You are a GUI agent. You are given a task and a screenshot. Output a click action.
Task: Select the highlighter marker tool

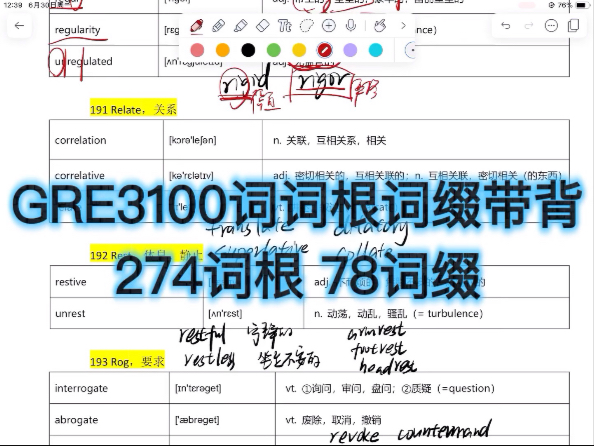point(241,26)
